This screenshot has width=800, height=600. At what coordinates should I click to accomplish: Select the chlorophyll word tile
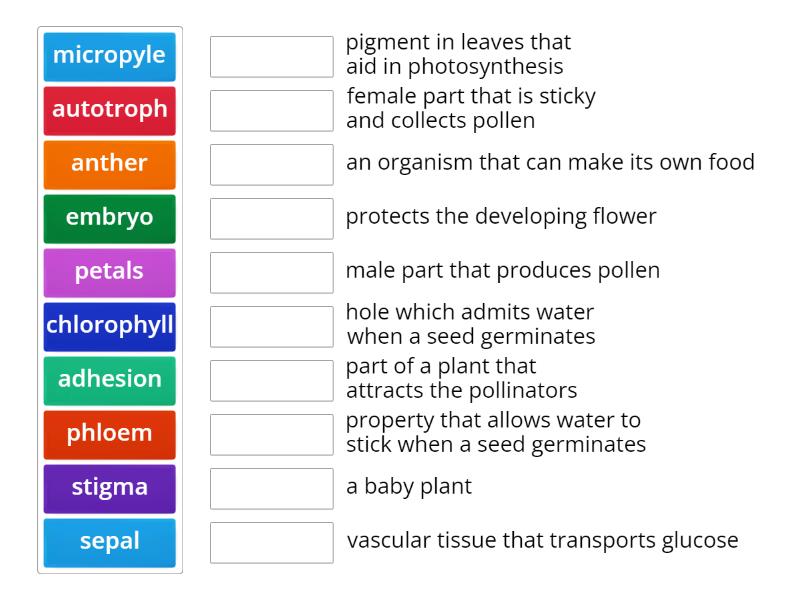click(109, 326)
